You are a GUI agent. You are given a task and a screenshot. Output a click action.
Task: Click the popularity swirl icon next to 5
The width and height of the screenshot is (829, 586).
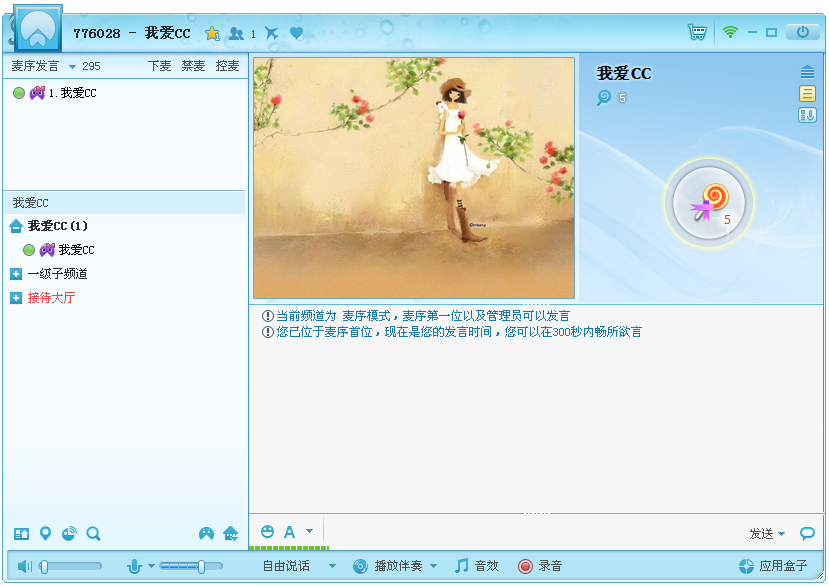point(604,98)
